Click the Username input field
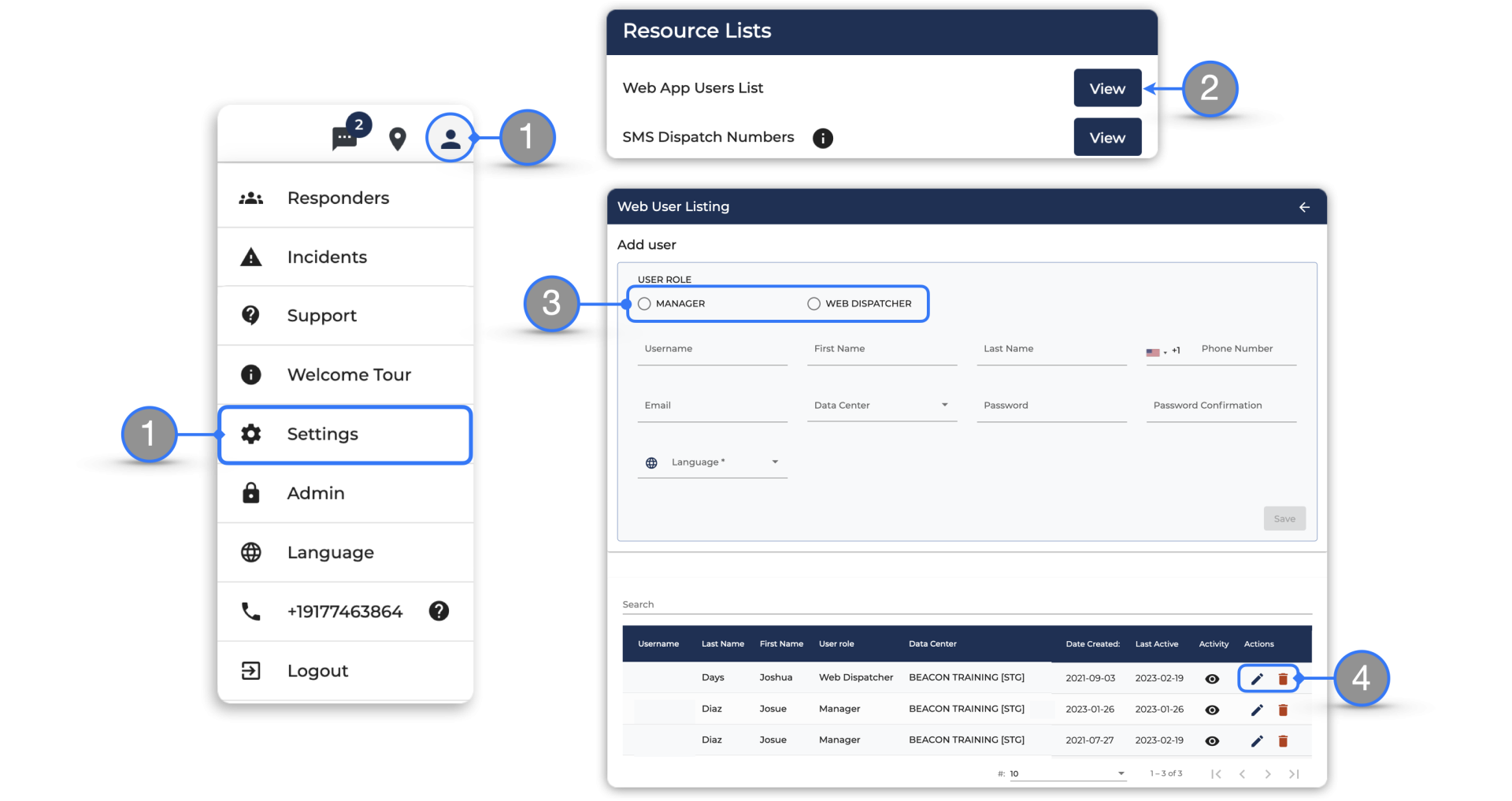This screenshot has height=801, width=1512. (x=713, y=350)
